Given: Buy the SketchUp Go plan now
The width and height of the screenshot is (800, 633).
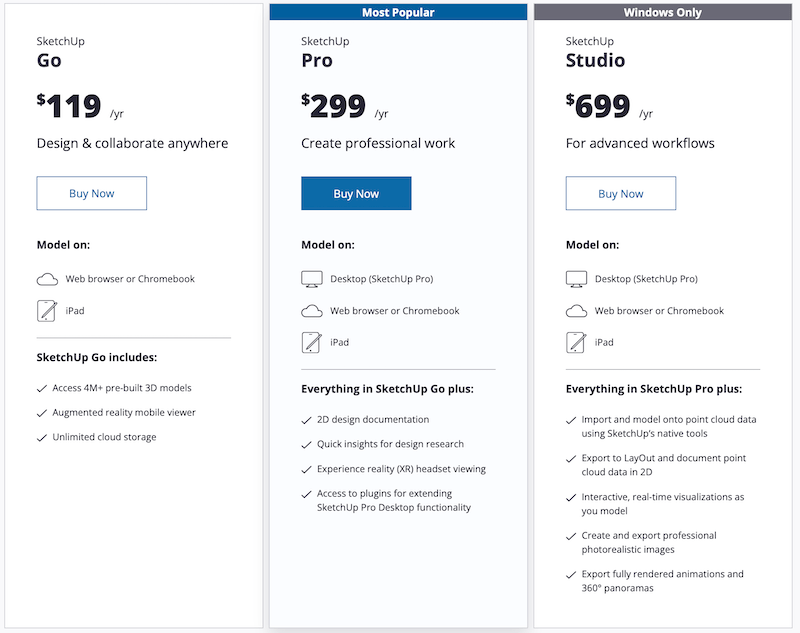Looking at the screenshot, I should tap(92, 194).
